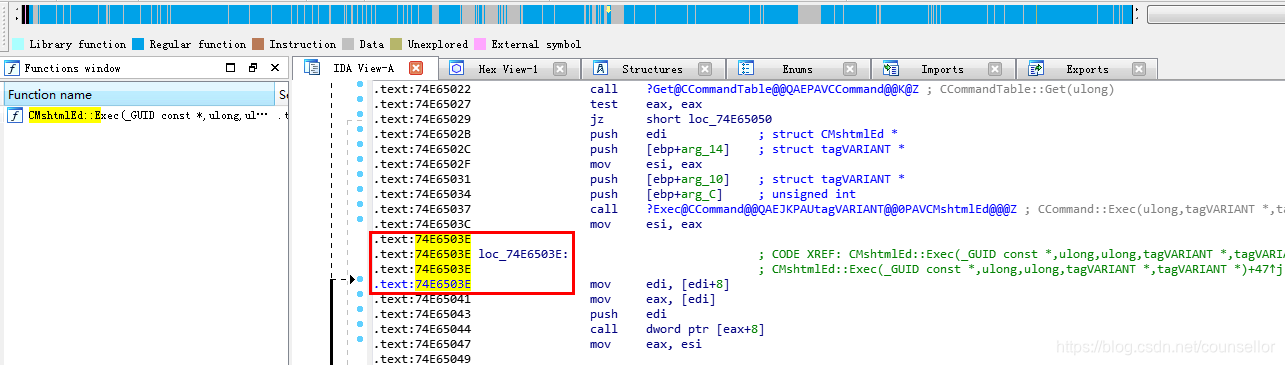Click arg_14 operand in push instruction
The height and width of the screenshot is (365, 1285).
point(703,149)
